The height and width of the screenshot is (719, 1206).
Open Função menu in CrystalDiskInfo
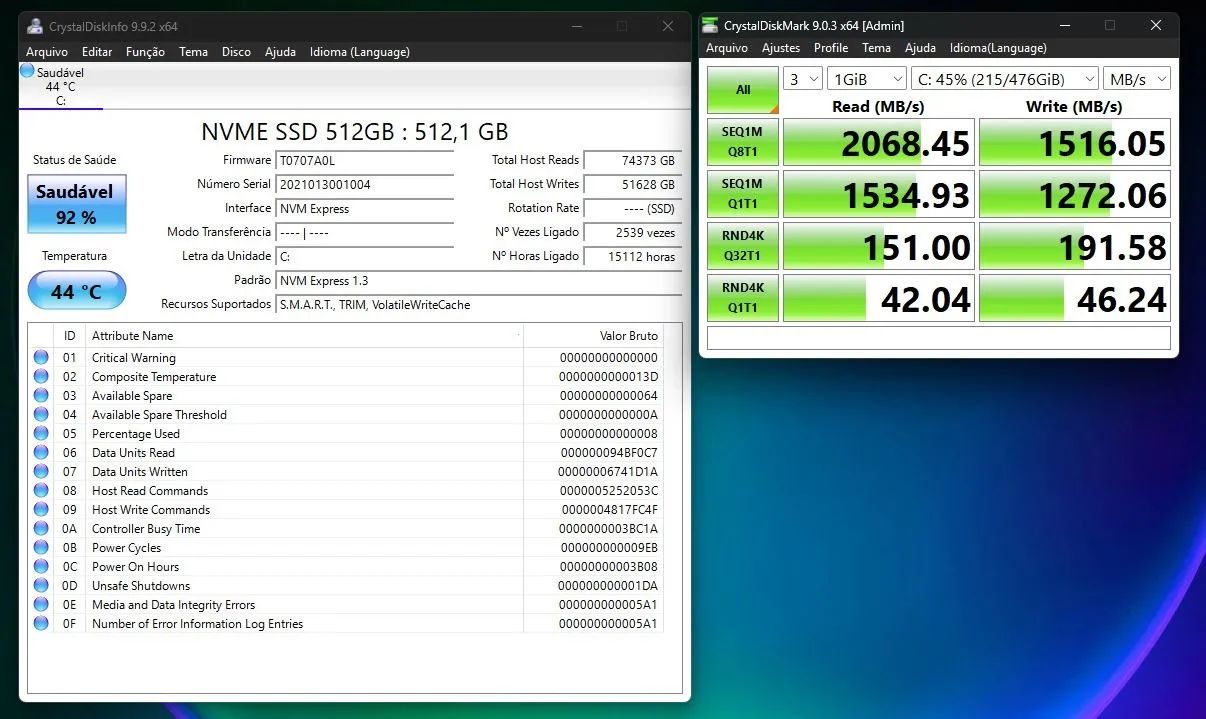tap(145, 52)
